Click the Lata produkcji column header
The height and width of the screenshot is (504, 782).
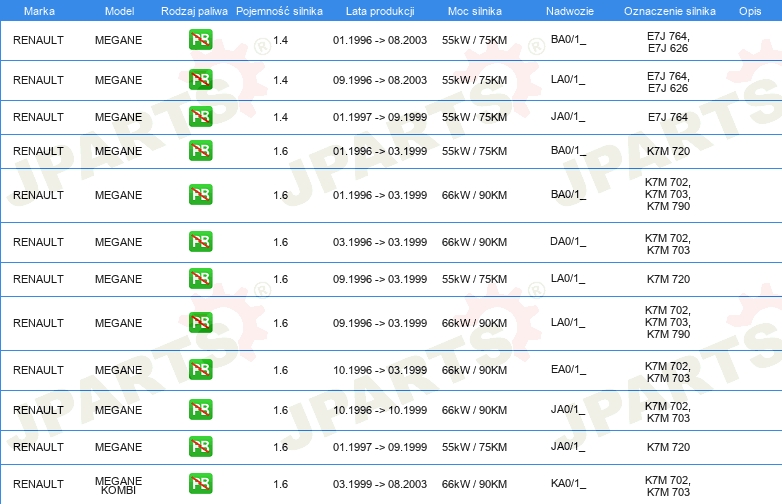coord(380,11)
